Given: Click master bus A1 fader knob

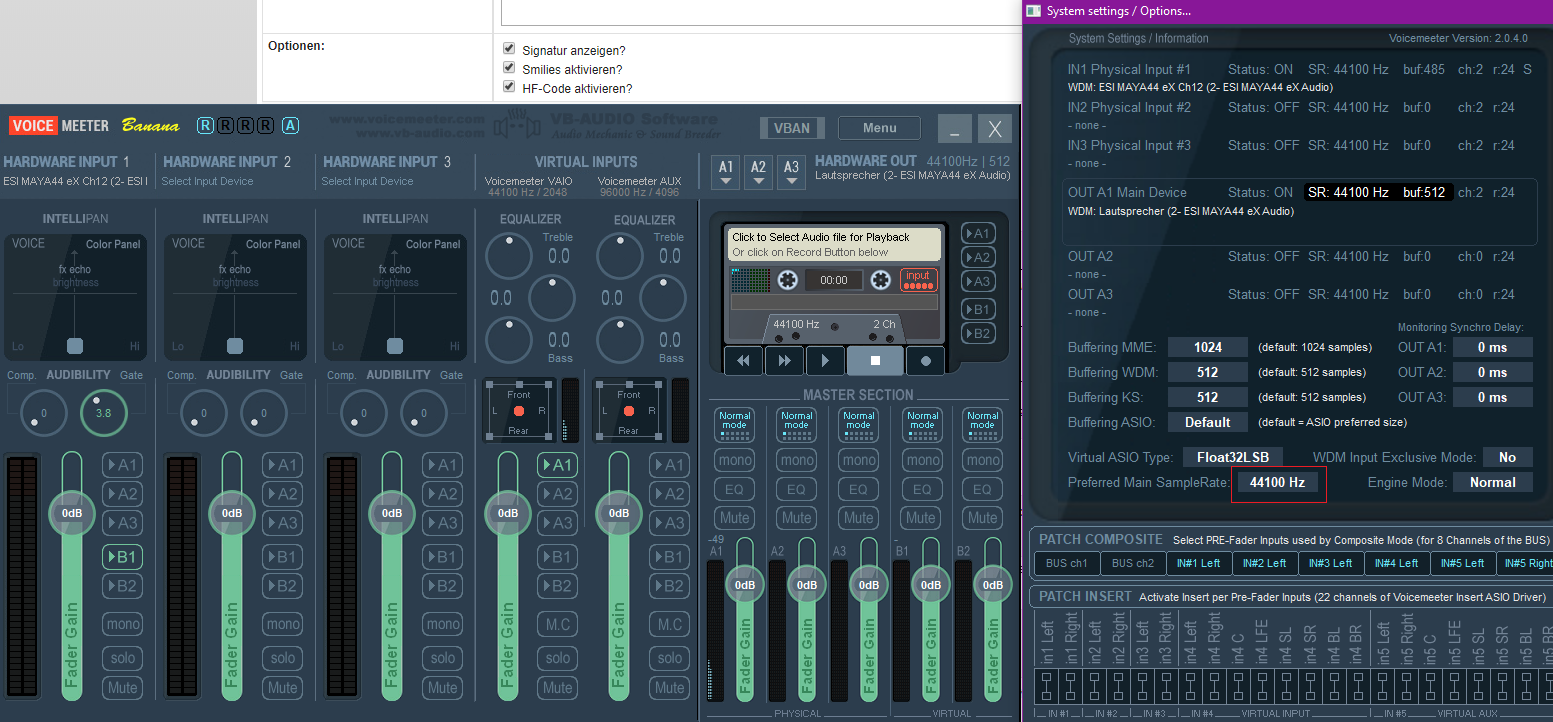Looking at the screenshot, I should point(745,585).
